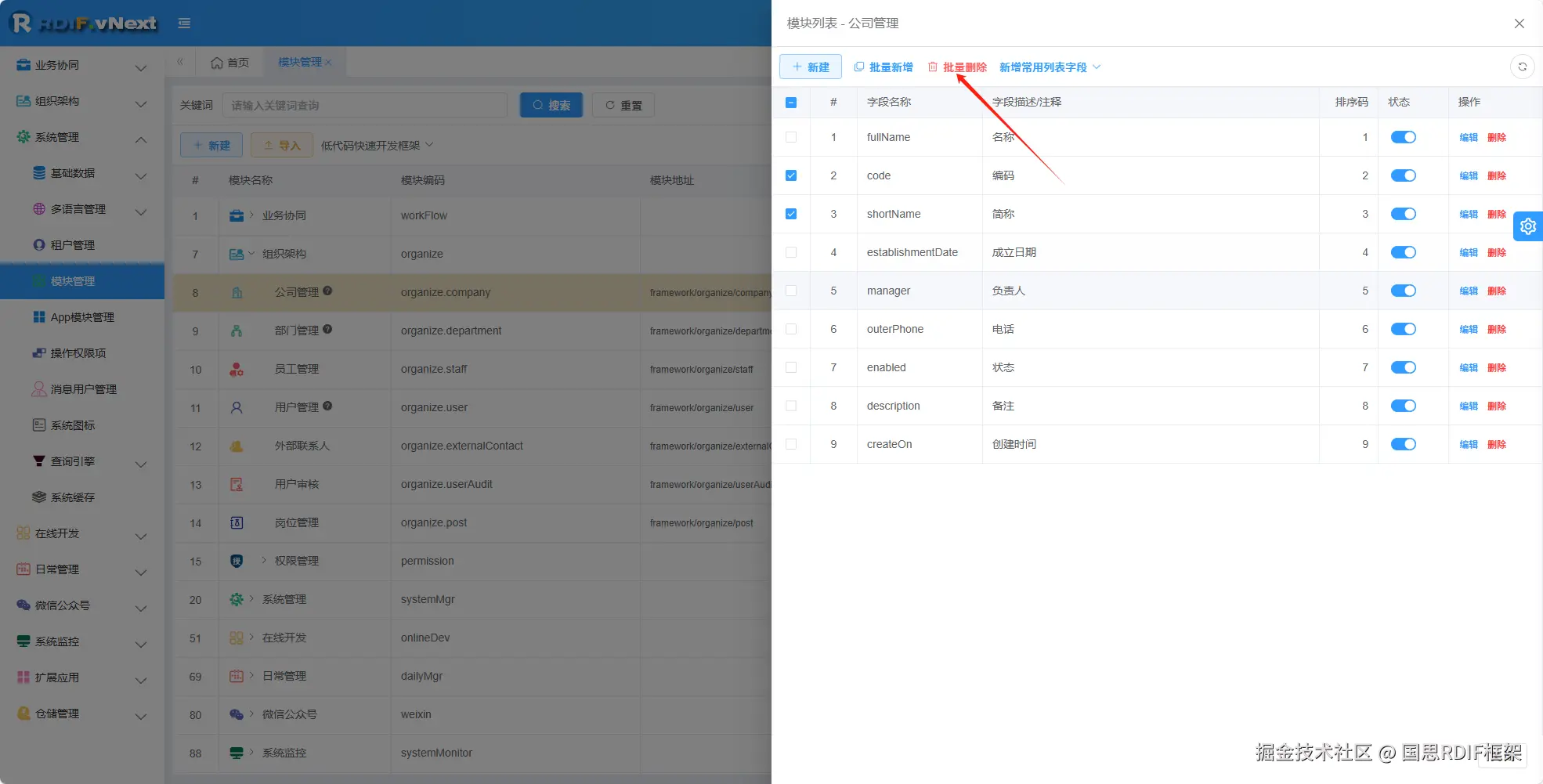
Task: Open App模块管理 in the sidebar
Action: (x=82, y=317)
